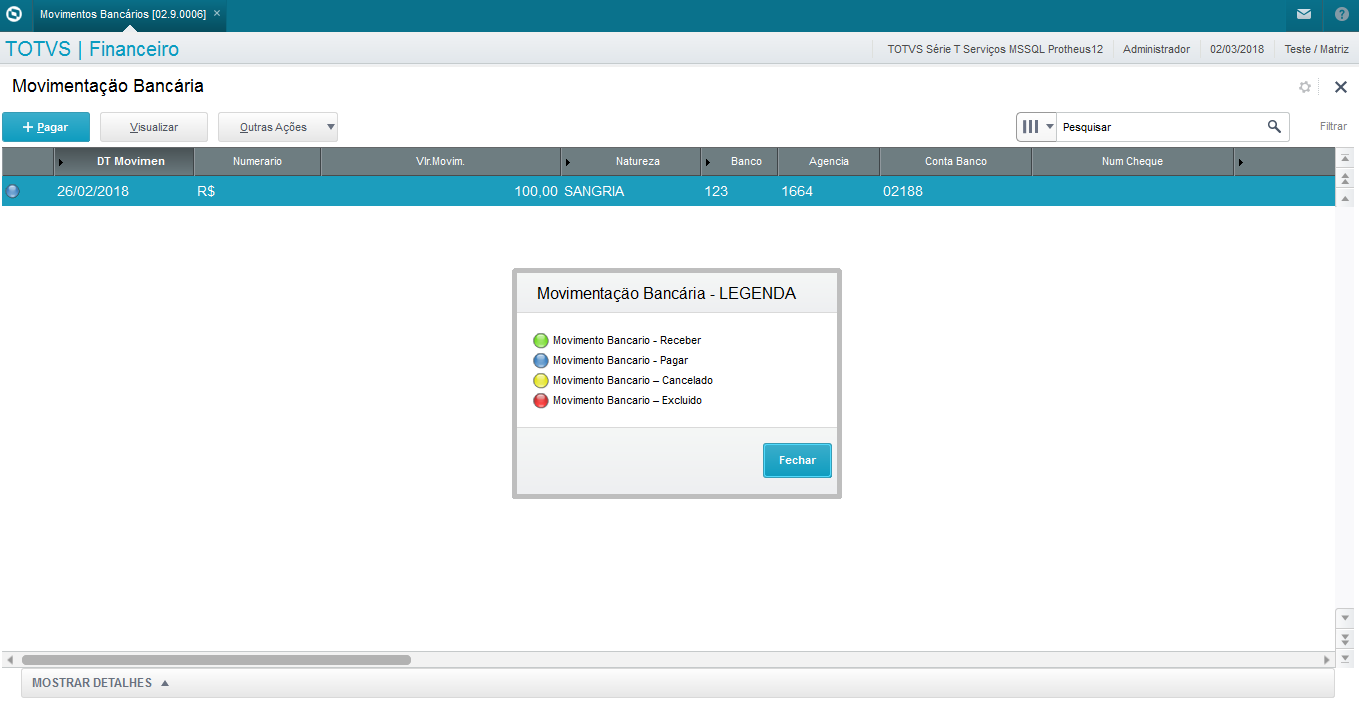The height and width of the screenshot is (701, 1359).
Task: Click Fechar in the legend dialog
Action: (797, 460)
